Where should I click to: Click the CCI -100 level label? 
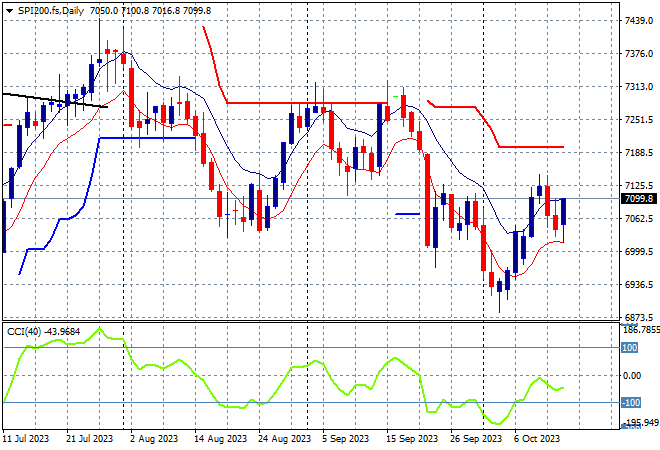point(631,403)
